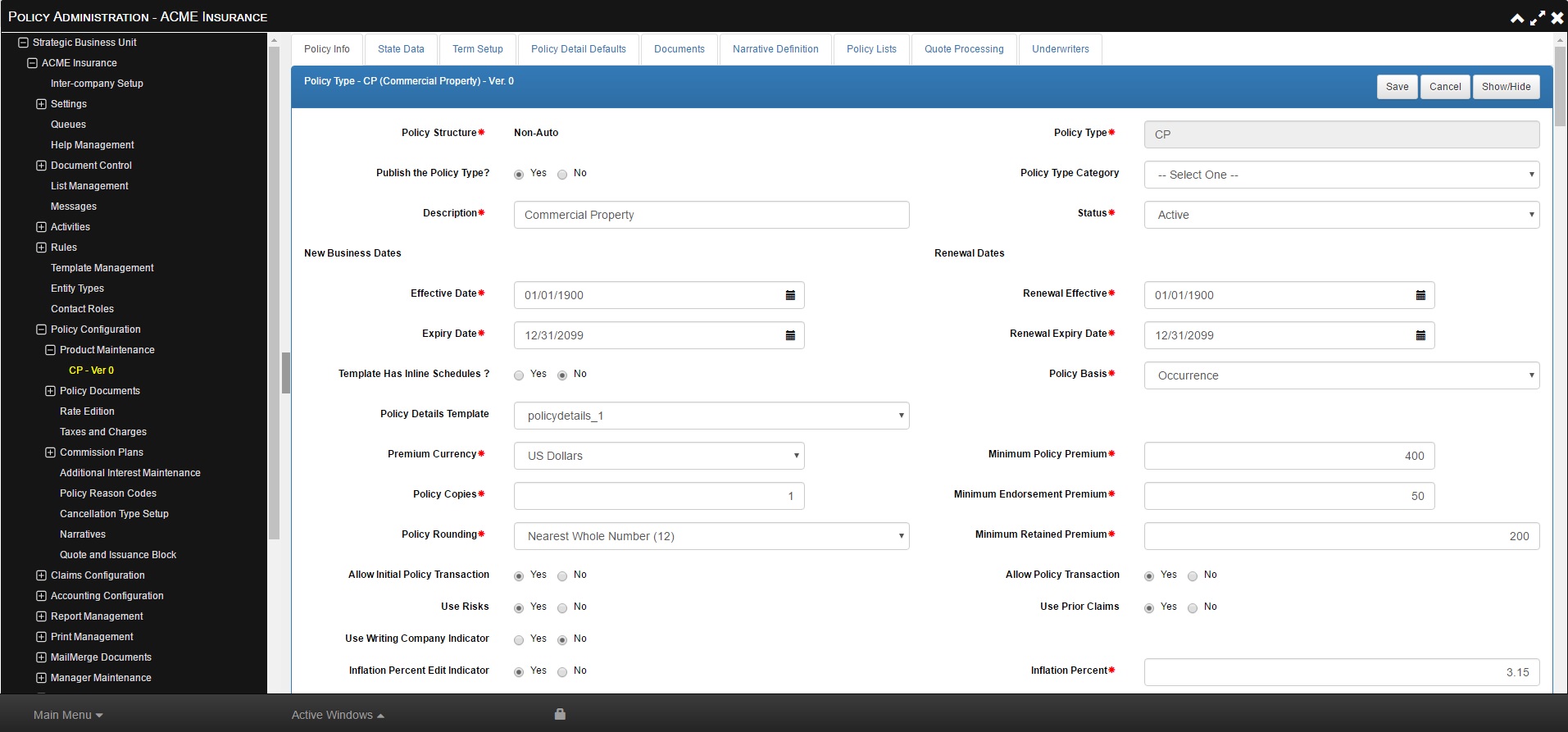1568x732 pixels.
Task: Click the Description input field
Action: [711, 215]
